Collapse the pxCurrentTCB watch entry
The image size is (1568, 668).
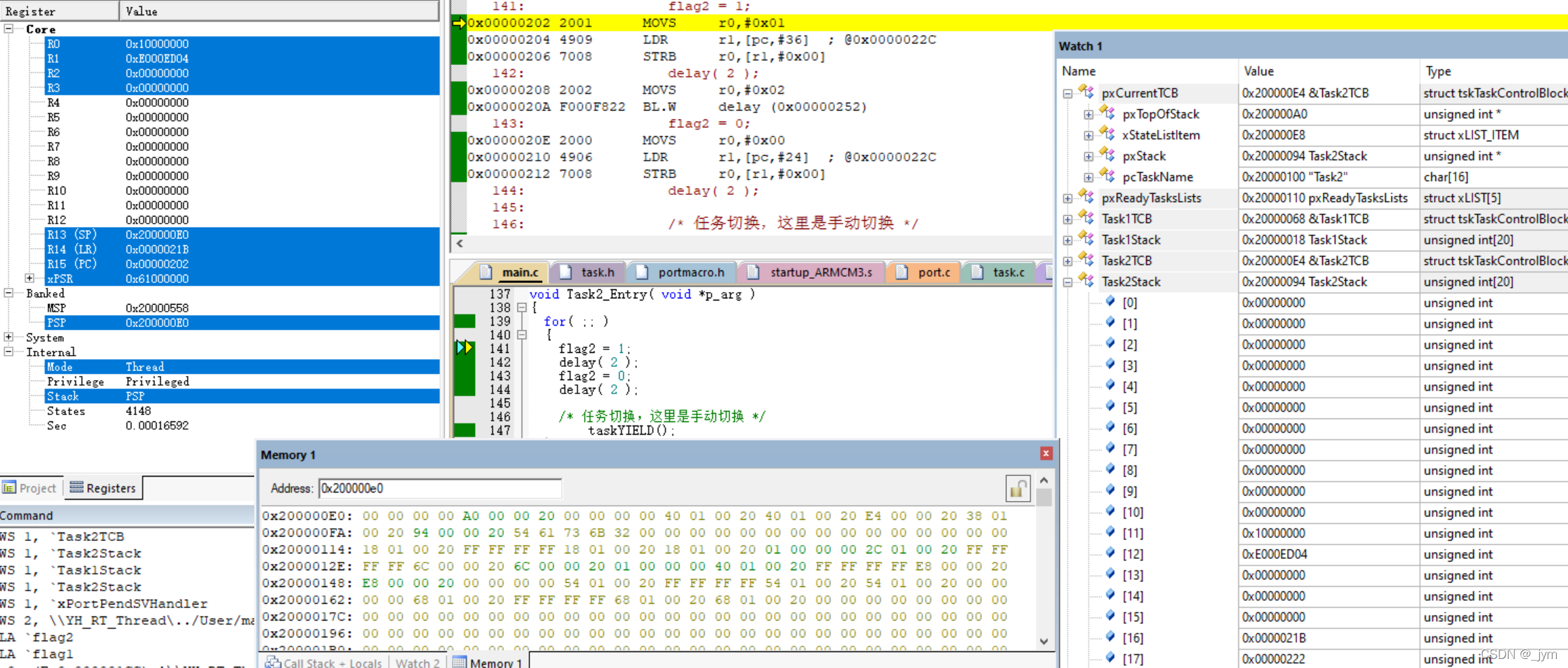pyautogui.click(x=1067, y=93)
